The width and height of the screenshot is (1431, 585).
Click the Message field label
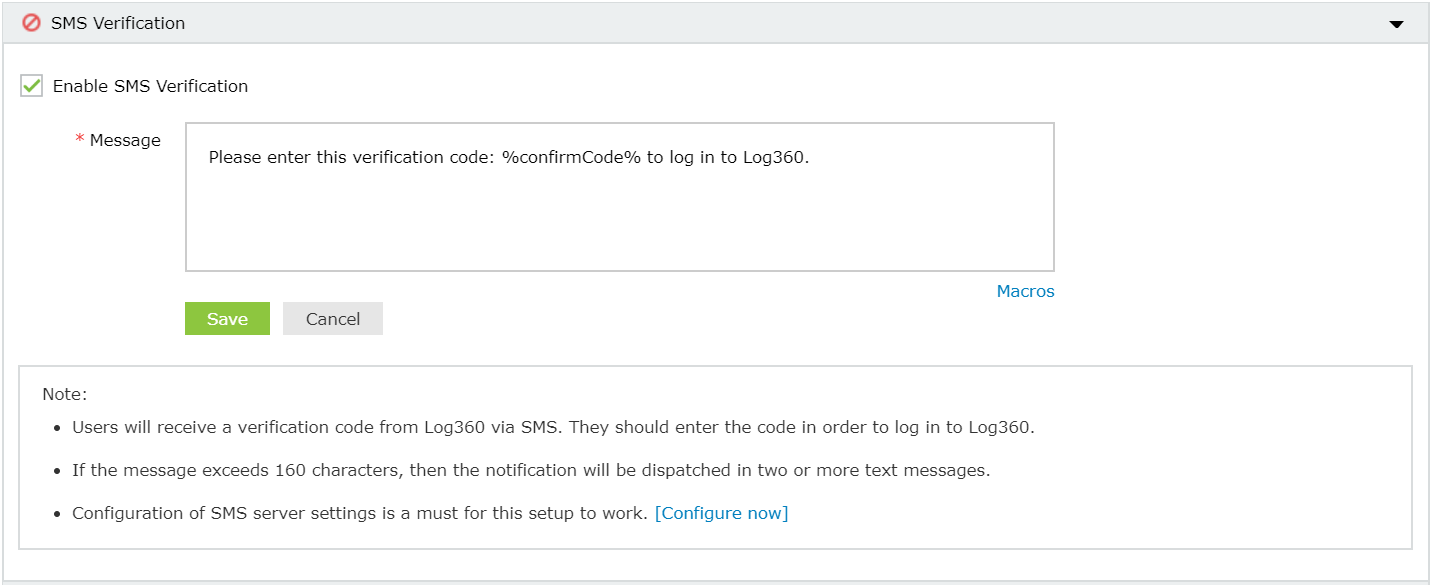coord(125,140)
